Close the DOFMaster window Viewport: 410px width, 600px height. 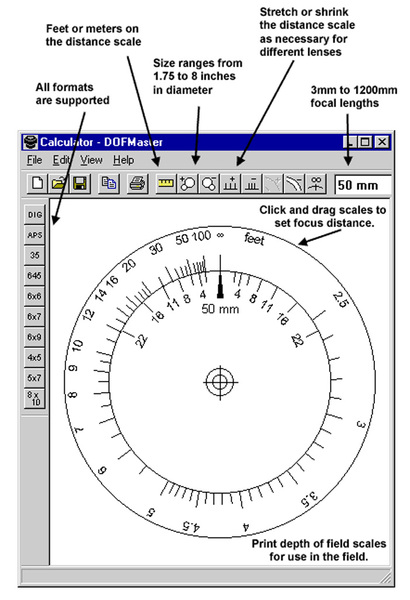(x=382, y=142)
